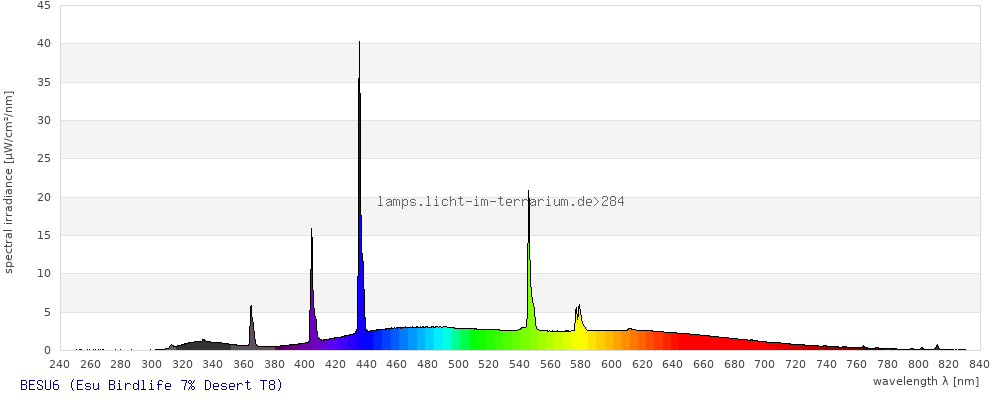Select the cyan band of the spectrum
Screen dimensions: 1000x400
tap(440, 338)
